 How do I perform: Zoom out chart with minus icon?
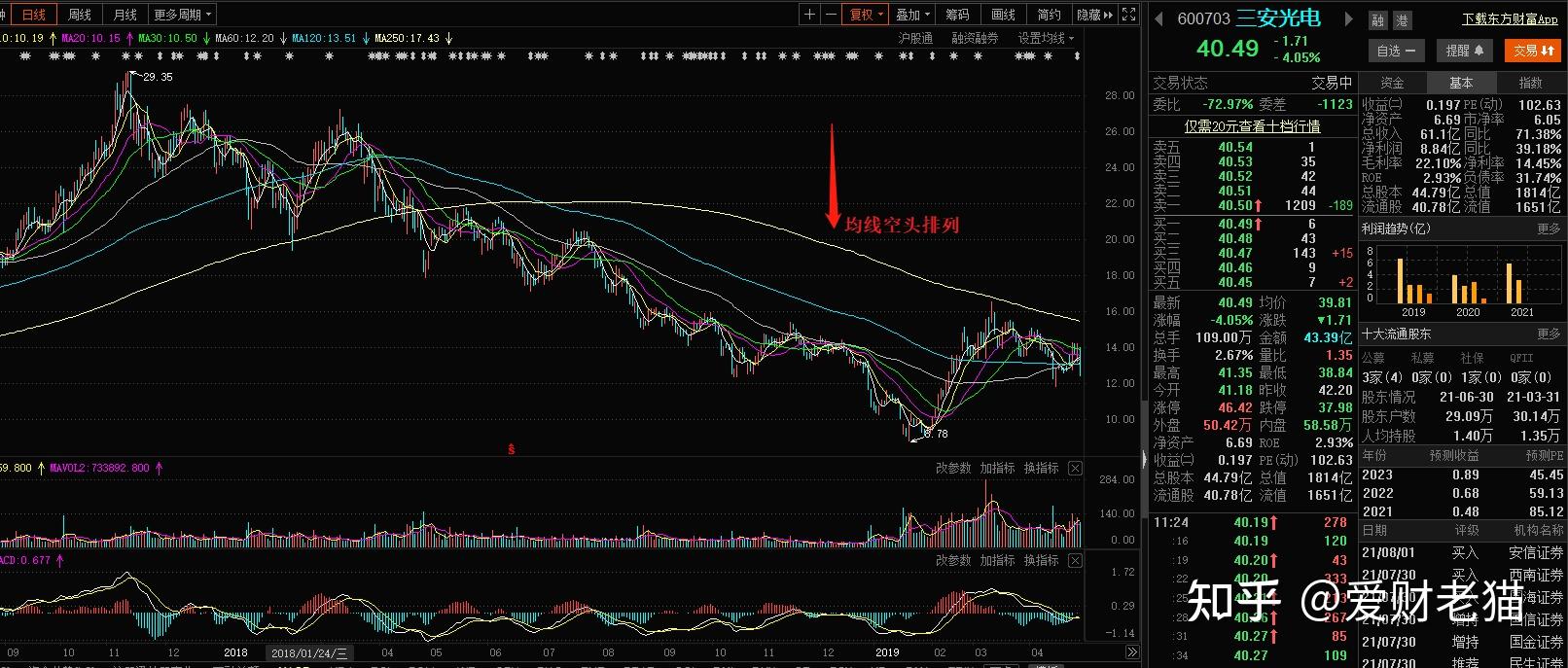coord(830,15)
